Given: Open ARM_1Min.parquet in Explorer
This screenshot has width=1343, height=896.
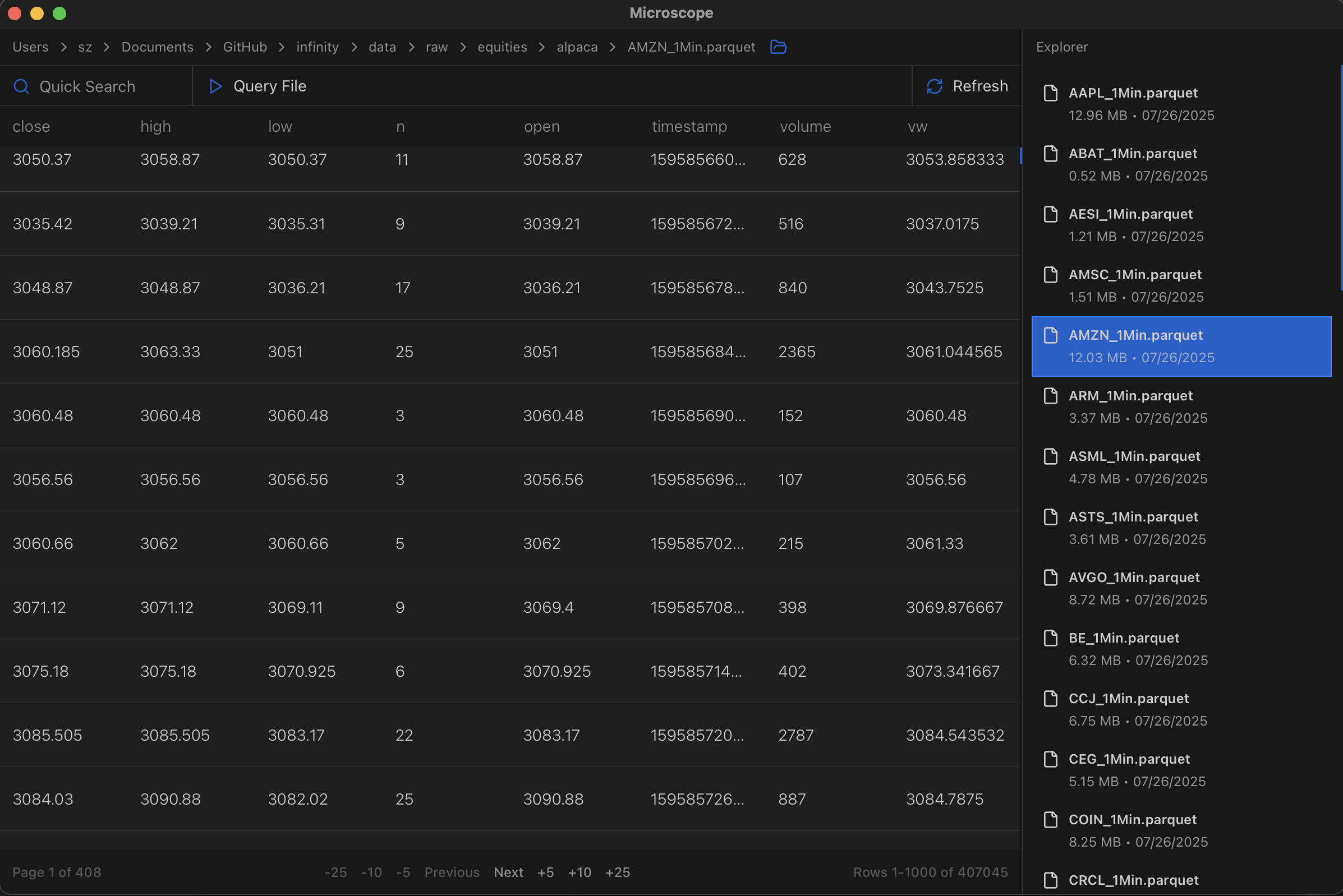Looking at the screenshot, I should tap(1181, 407).
